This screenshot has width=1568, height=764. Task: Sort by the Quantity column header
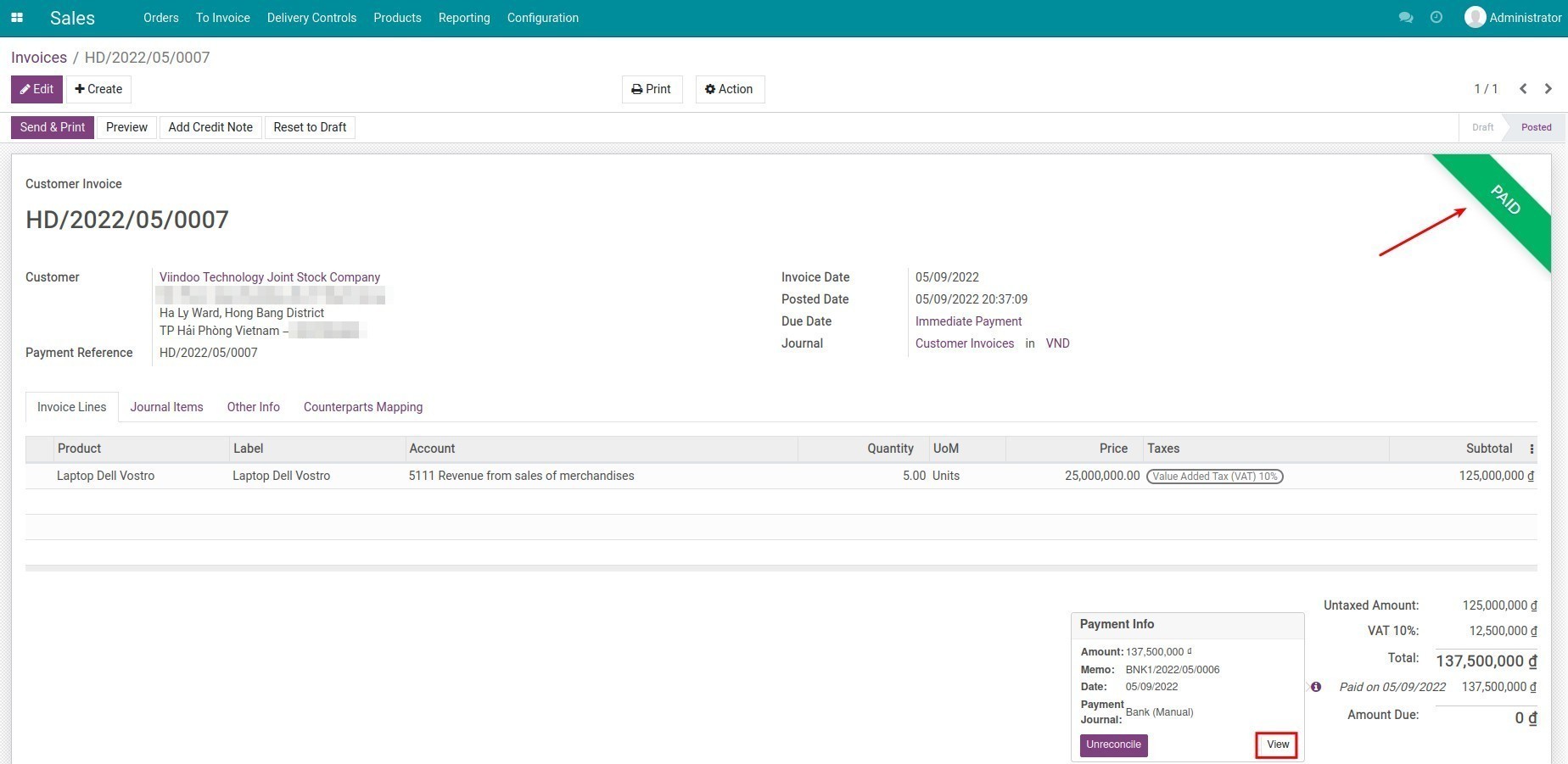(x=863, y=449)
